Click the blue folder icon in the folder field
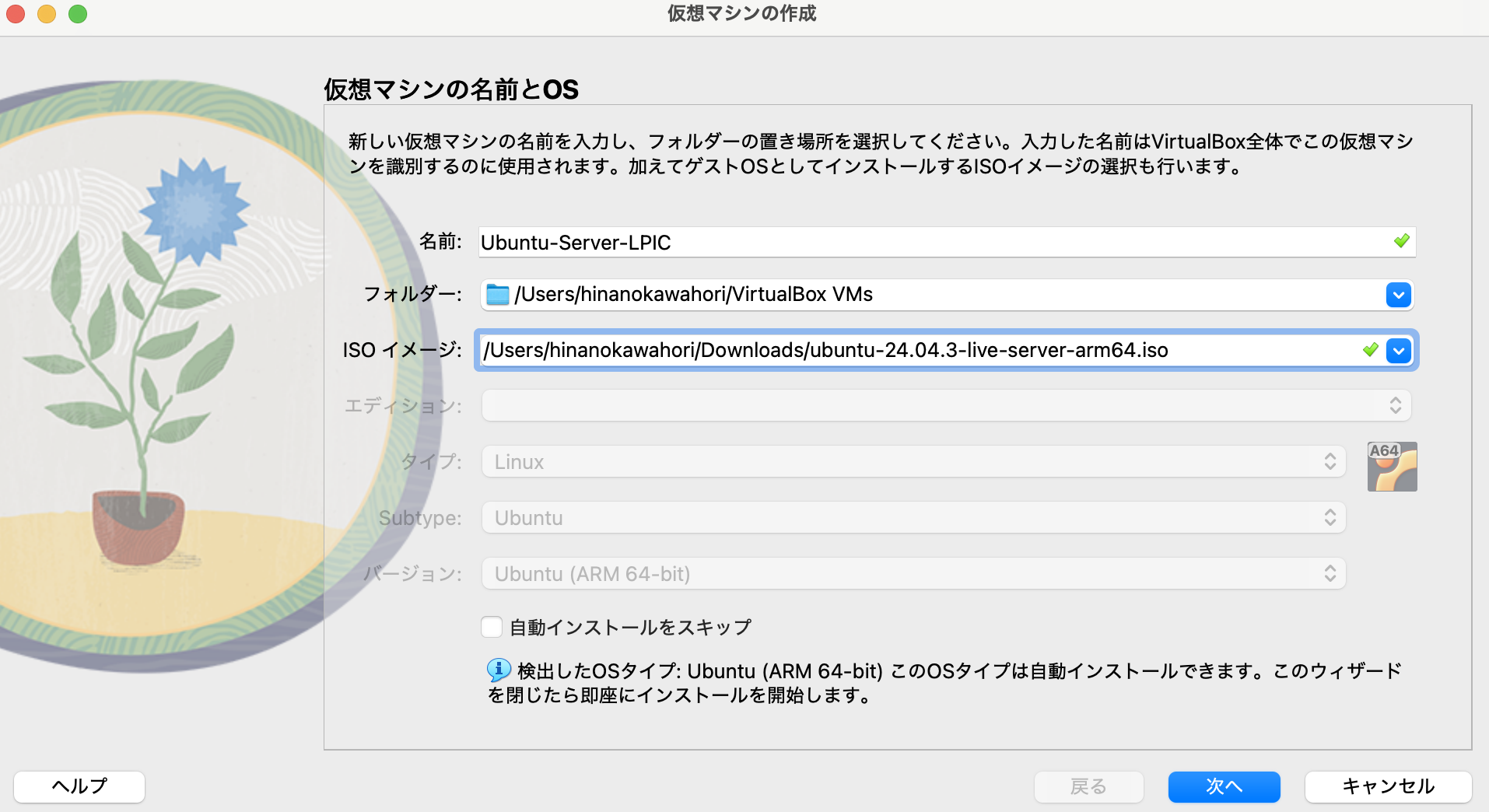Image resolution: width=1489 pixels, height=812 pixels. [x=496, y=294]
